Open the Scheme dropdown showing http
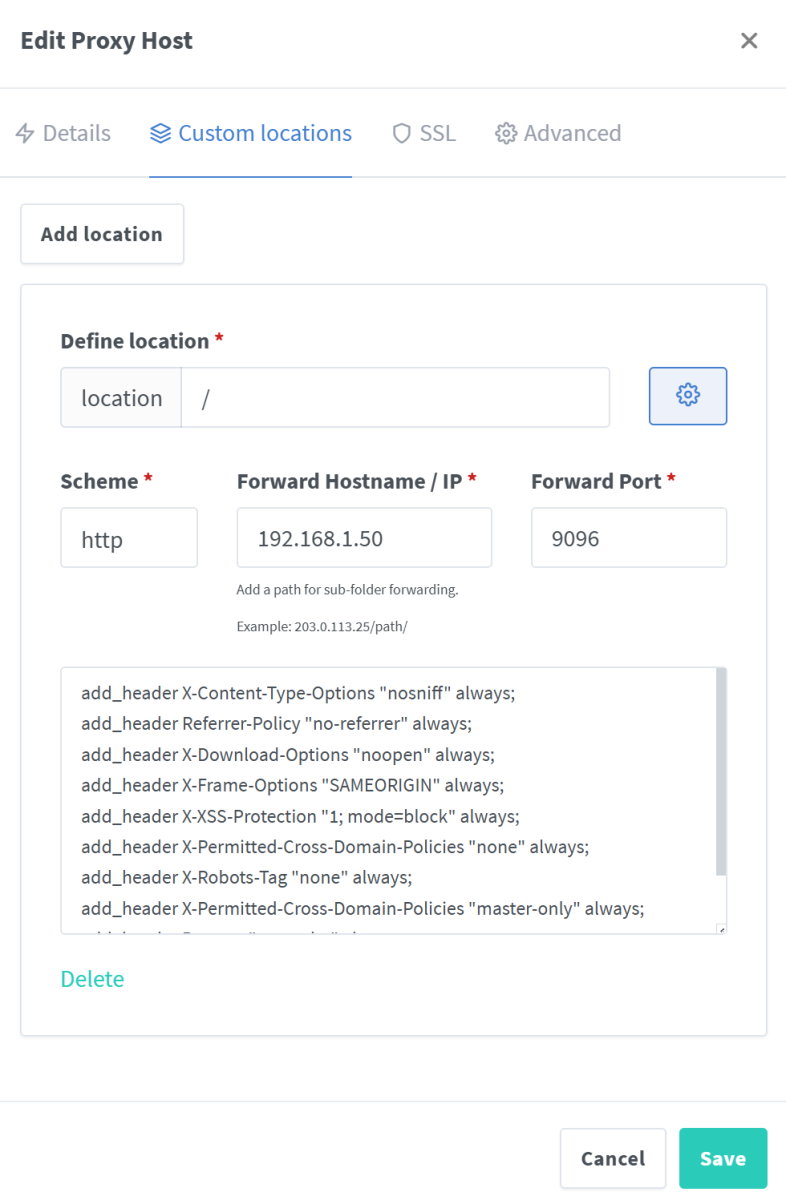The height and width of the screenshot is (1200, 786). click(x=129, y=538)
